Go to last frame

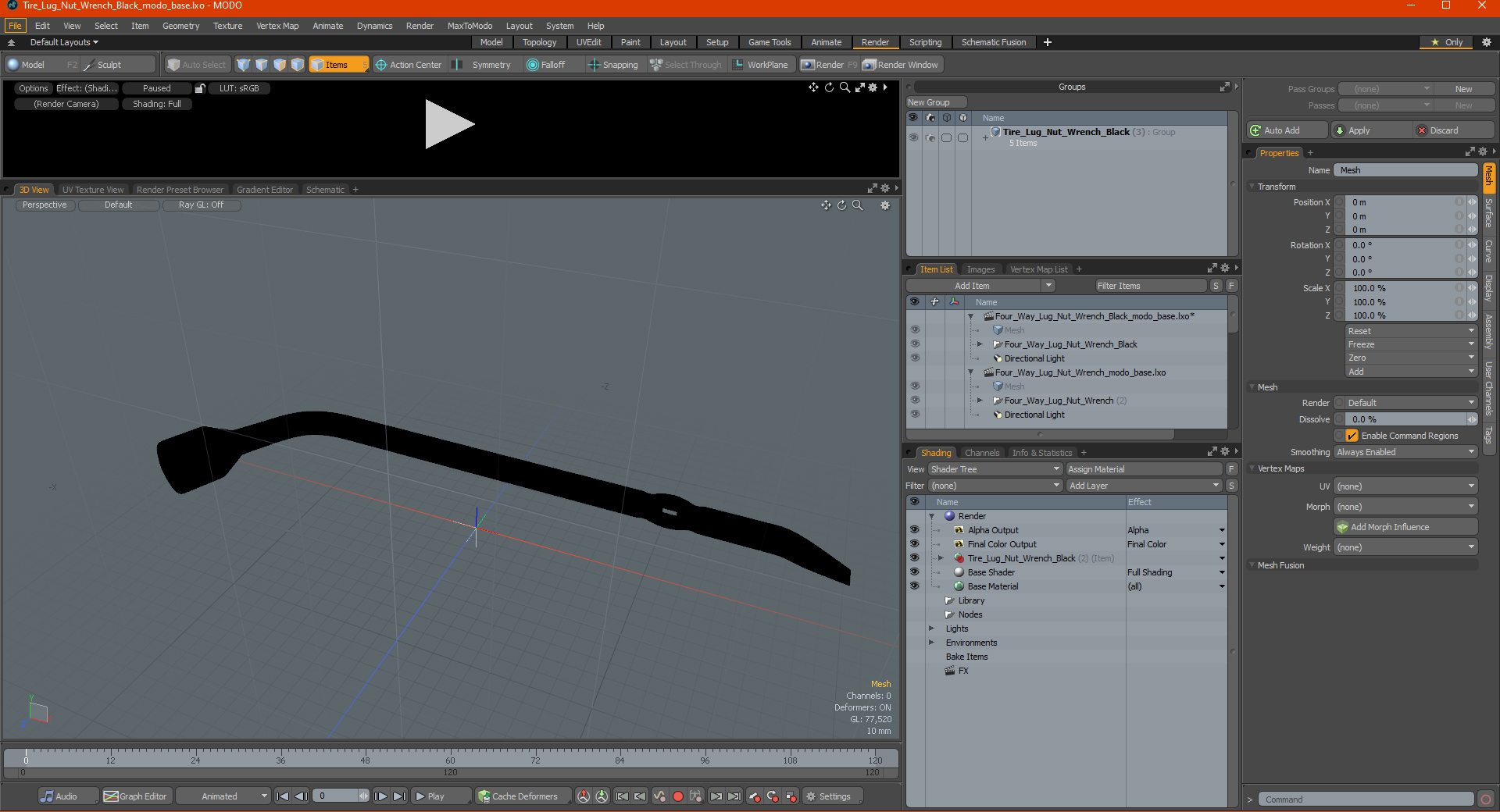tap(399, 796)
